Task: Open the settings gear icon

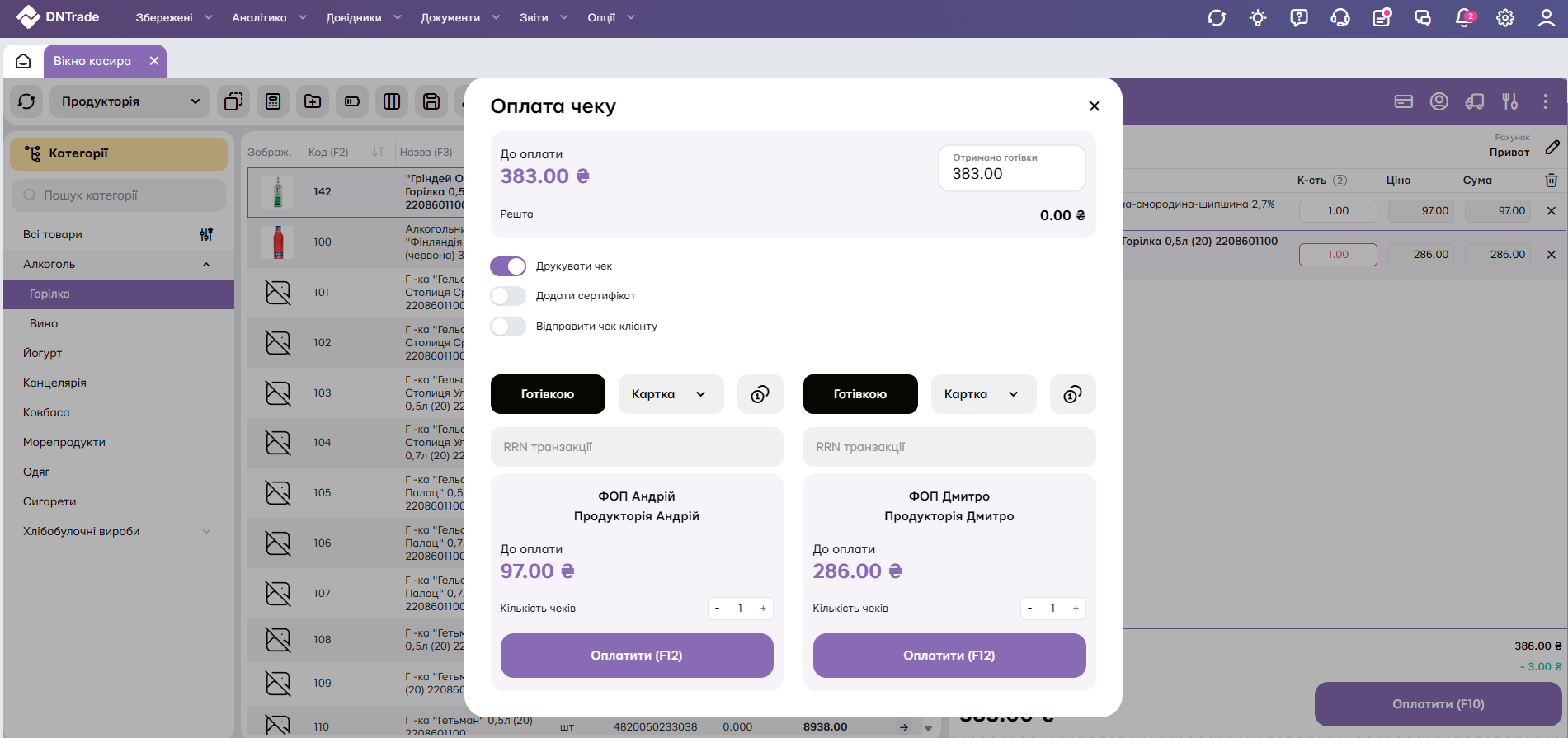Action: (1505, 18)
